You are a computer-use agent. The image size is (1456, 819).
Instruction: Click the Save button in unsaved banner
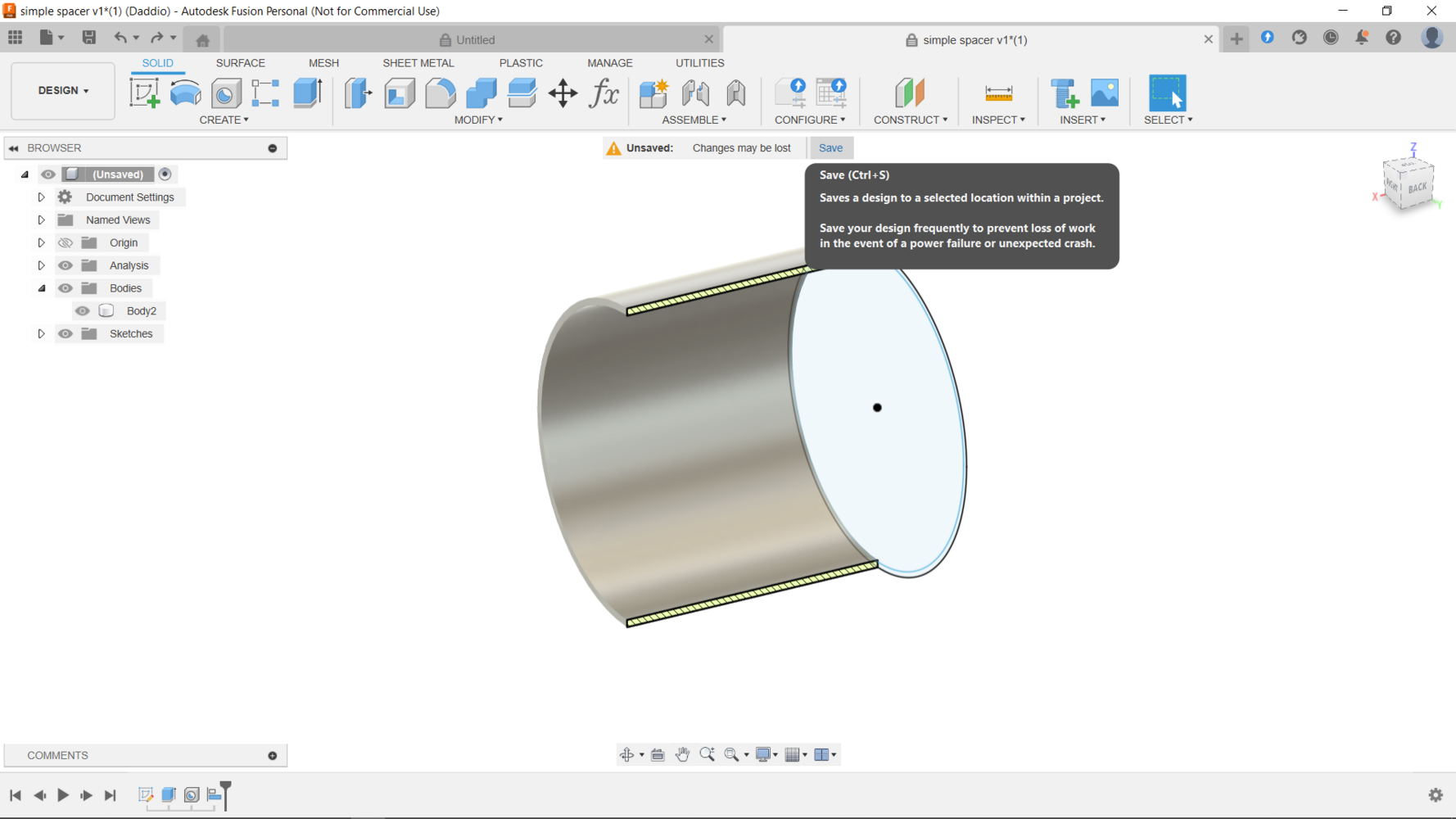[830, 148]
